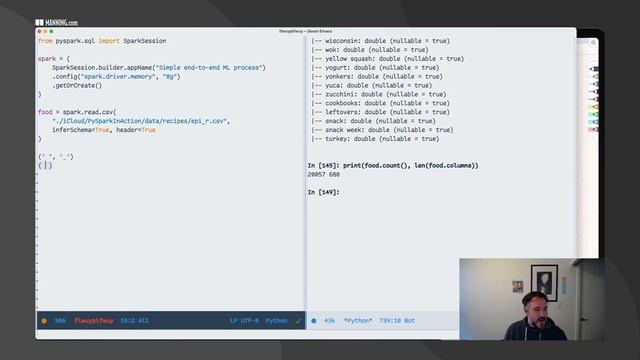Click the 'food = spark.read.csv(' line

click(77, 112)
